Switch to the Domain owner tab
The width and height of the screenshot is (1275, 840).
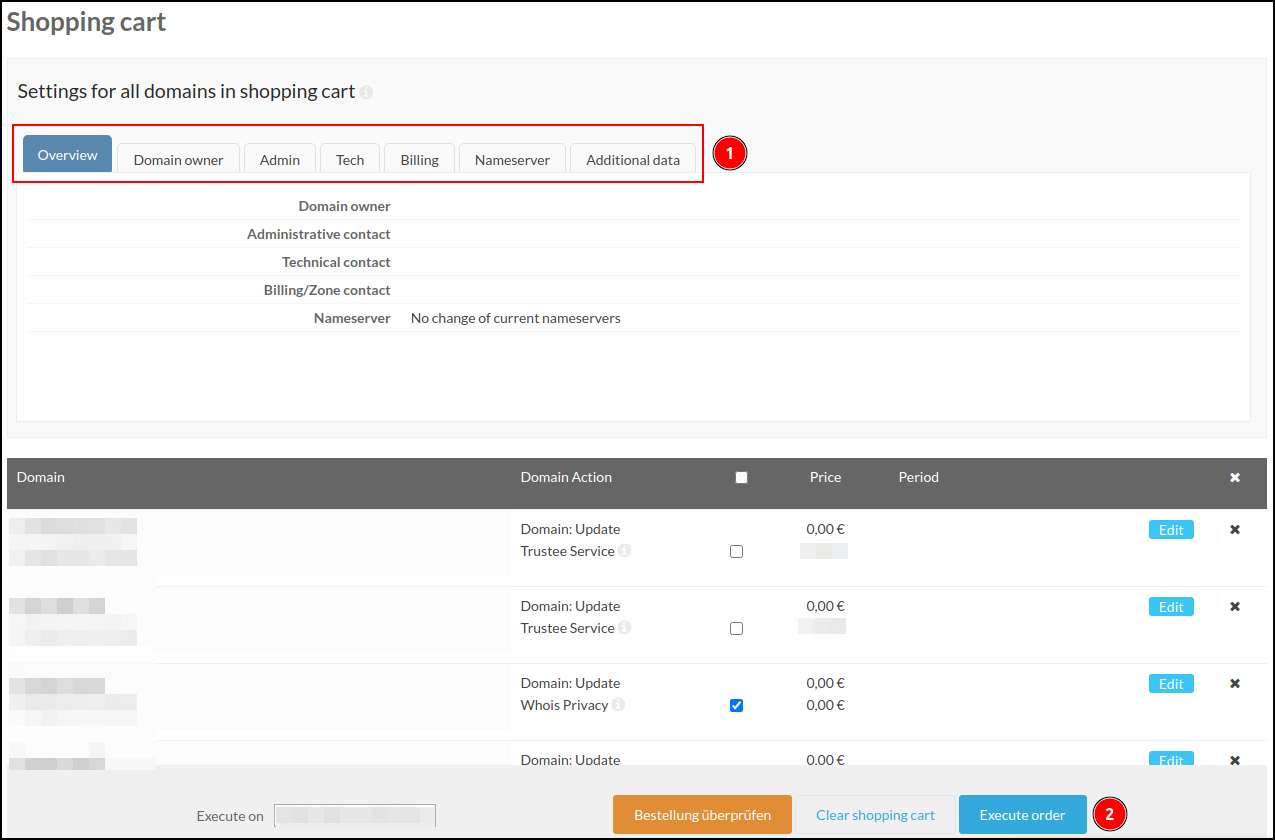tap(178, 160)
